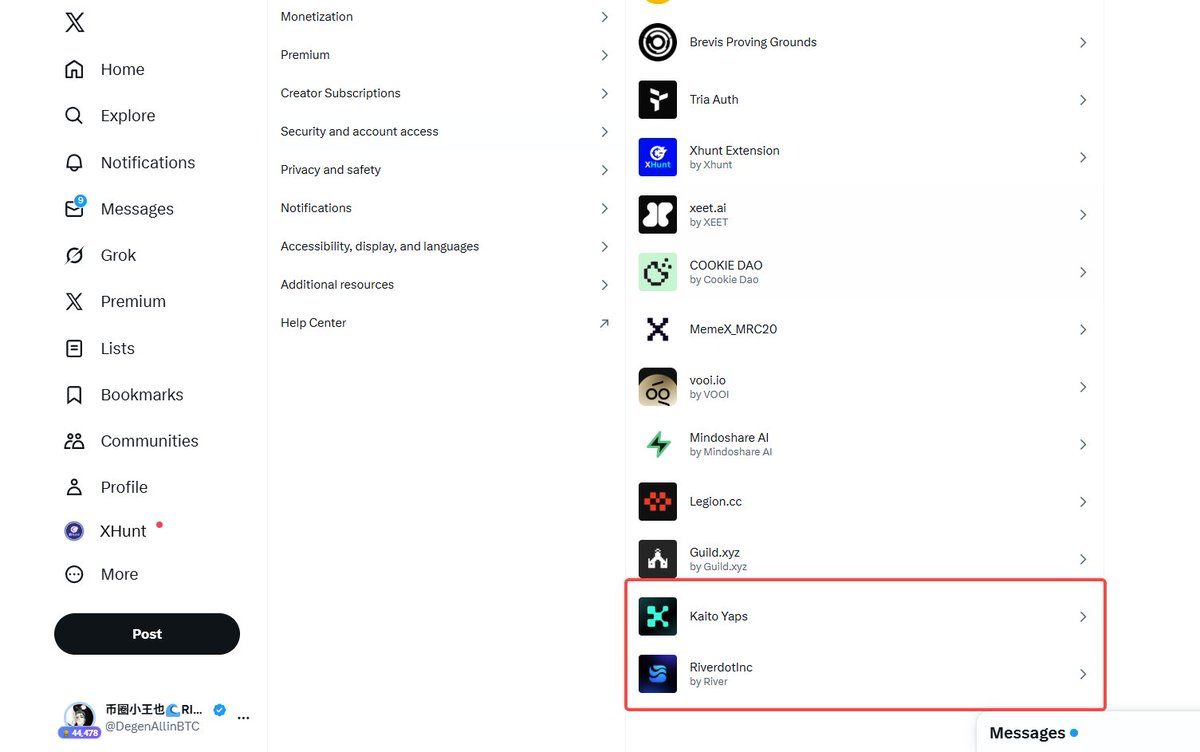Open the Bookmarks icon
Viewport: 1200px width, 752px height.
click(x=74, y=394)
